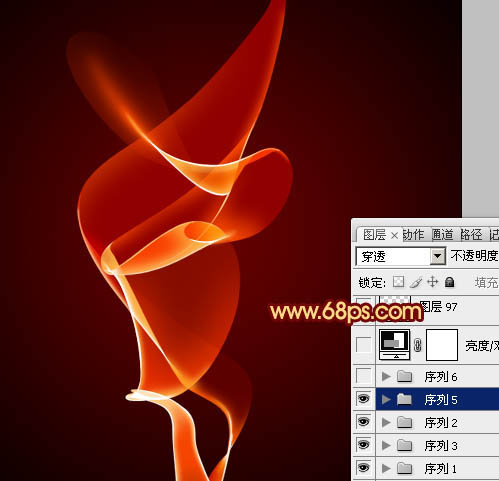Lock transparent pixels icon
499x481 pixels.
(x=398, y=282)
